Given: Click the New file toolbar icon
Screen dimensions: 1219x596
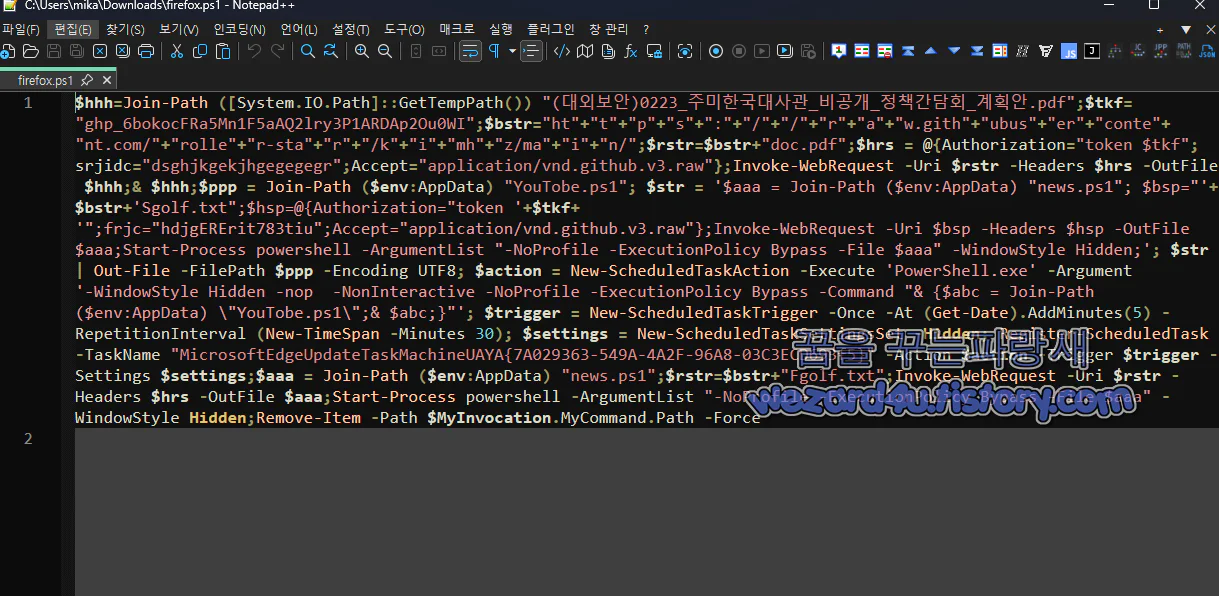Looking at the screenshot, I should [x=8, y=51].
